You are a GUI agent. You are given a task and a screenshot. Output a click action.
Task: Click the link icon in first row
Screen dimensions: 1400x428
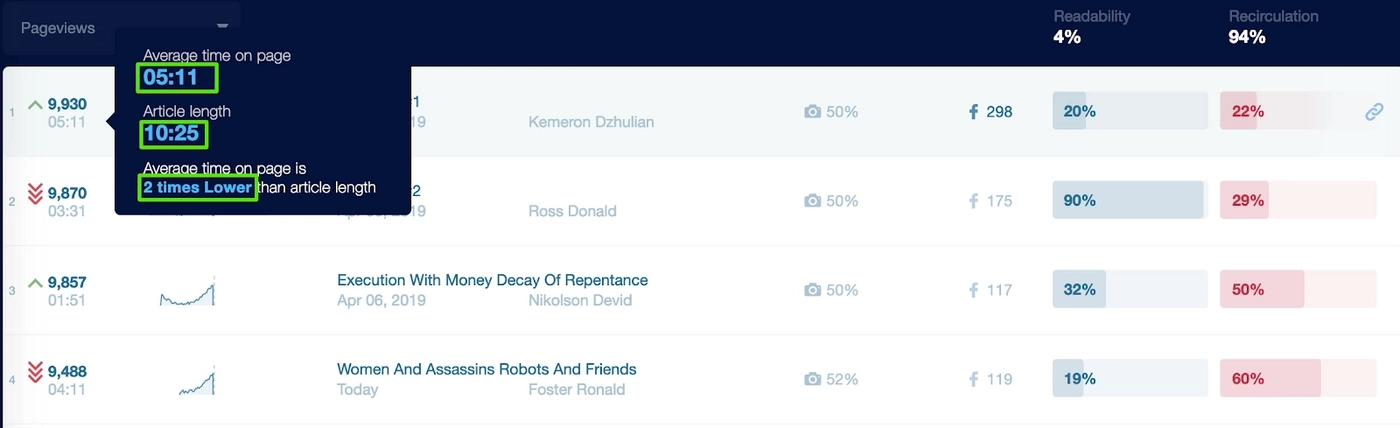point(1374,112)
